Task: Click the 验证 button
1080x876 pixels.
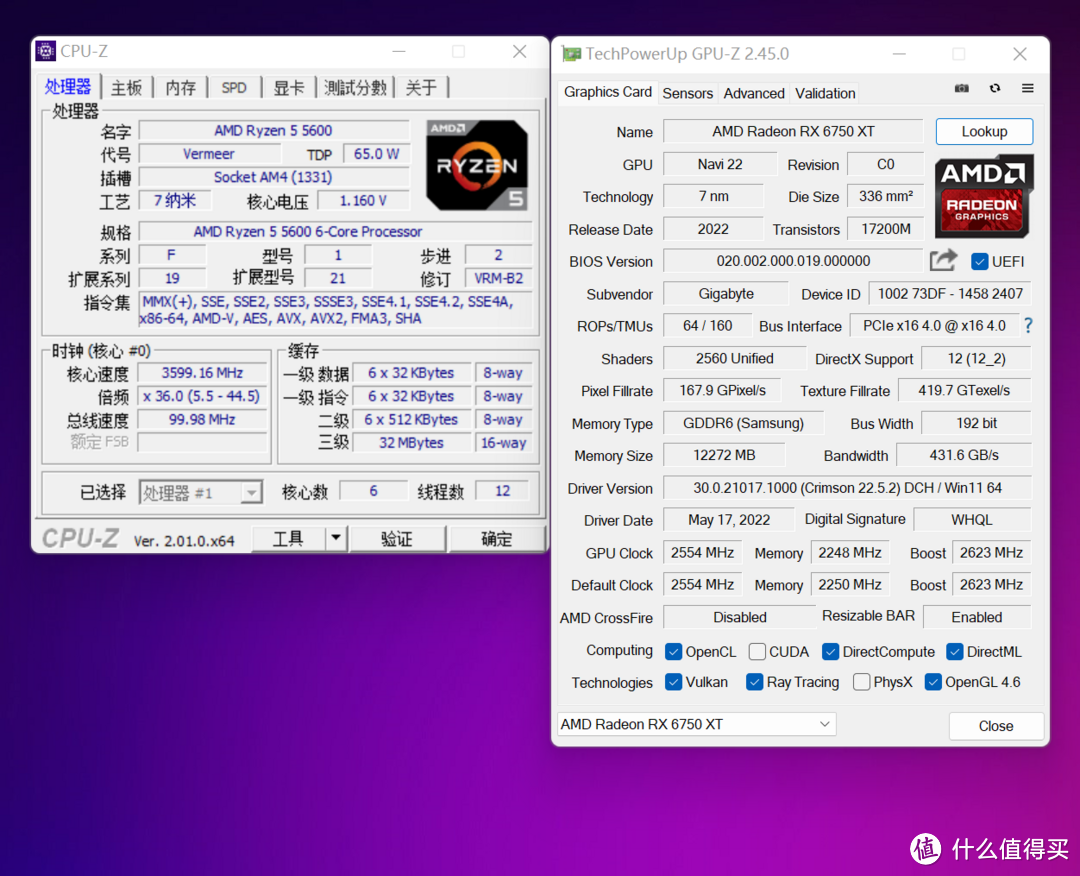Action: 397,538
